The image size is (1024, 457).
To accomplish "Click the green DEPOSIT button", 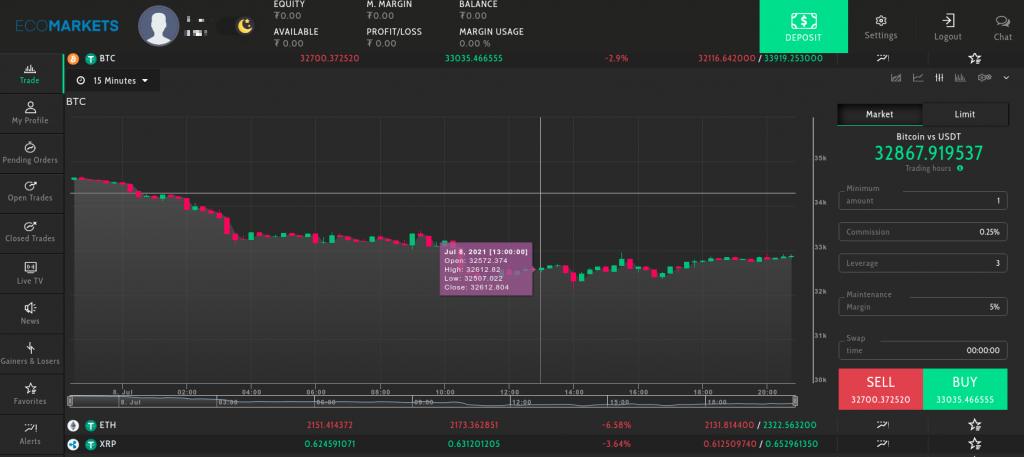I will [803, 27].
